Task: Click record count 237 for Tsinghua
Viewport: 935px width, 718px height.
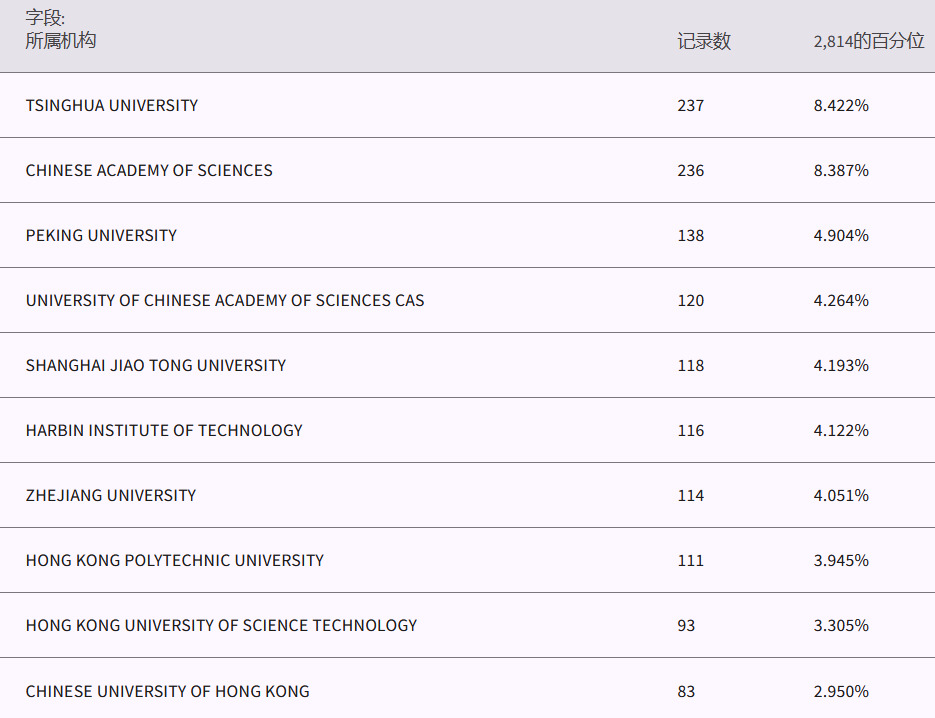Action: pos(690,105)
